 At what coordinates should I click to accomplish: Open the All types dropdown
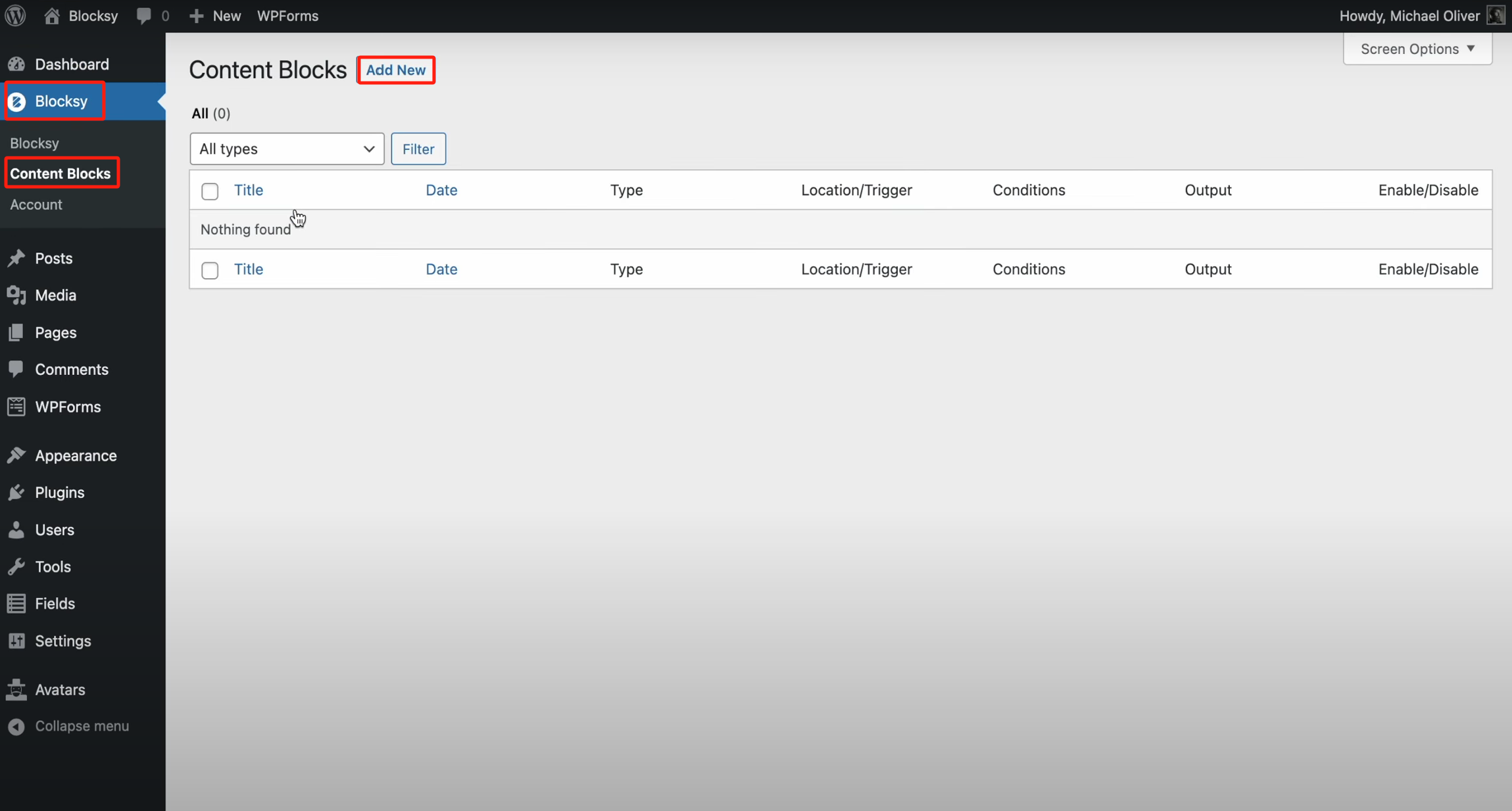(287, 149)
